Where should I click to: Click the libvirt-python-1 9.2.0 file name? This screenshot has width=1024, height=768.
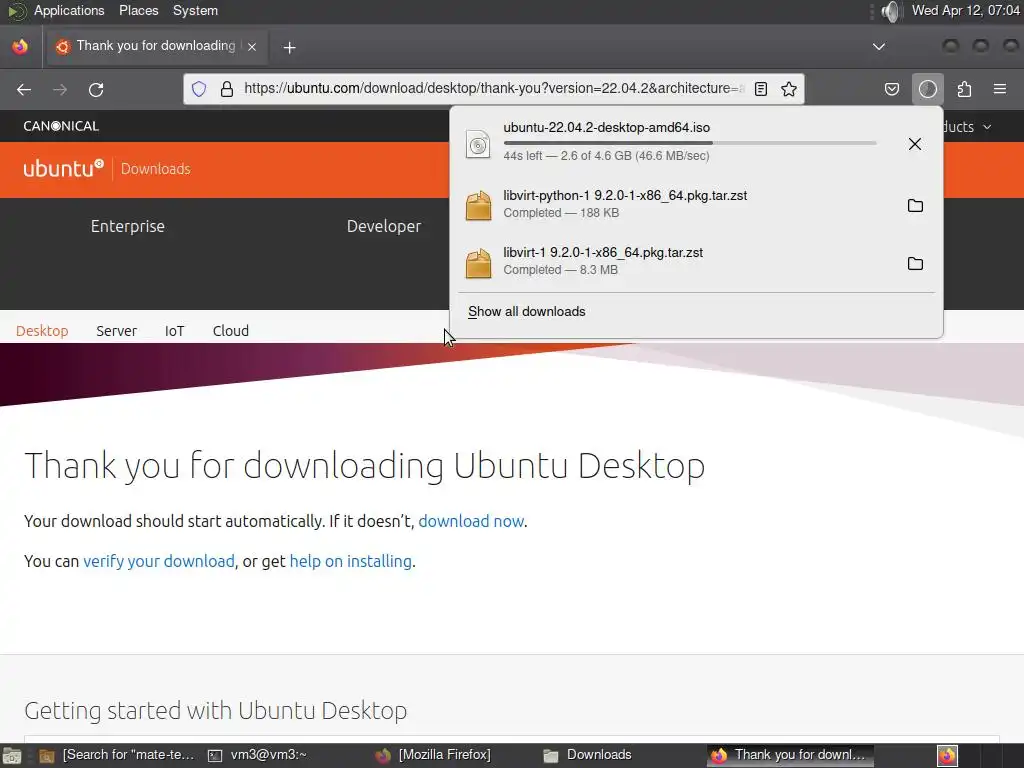pos(625,195)
